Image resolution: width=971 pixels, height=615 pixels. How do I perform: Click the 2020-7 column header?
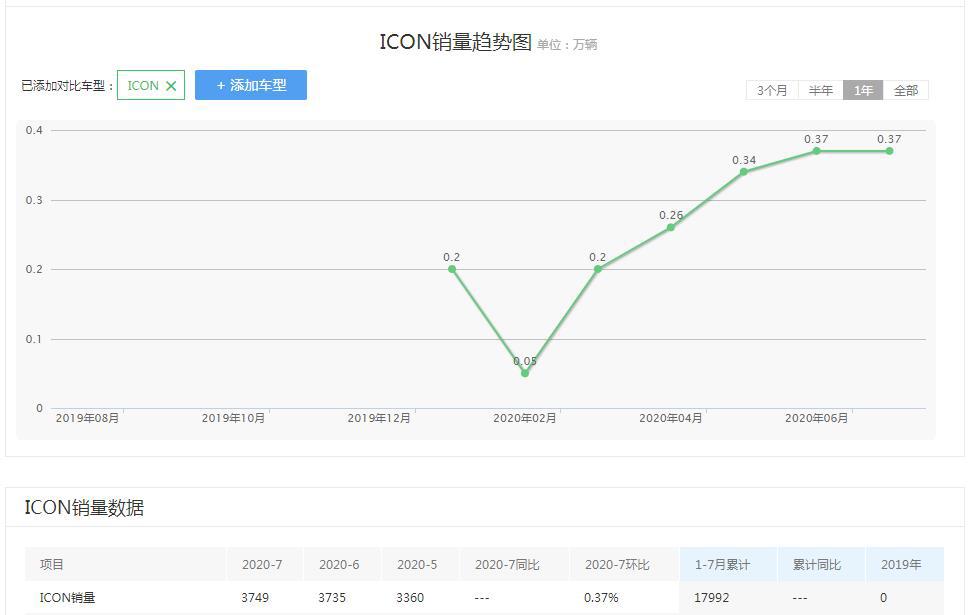click(262, 565)
